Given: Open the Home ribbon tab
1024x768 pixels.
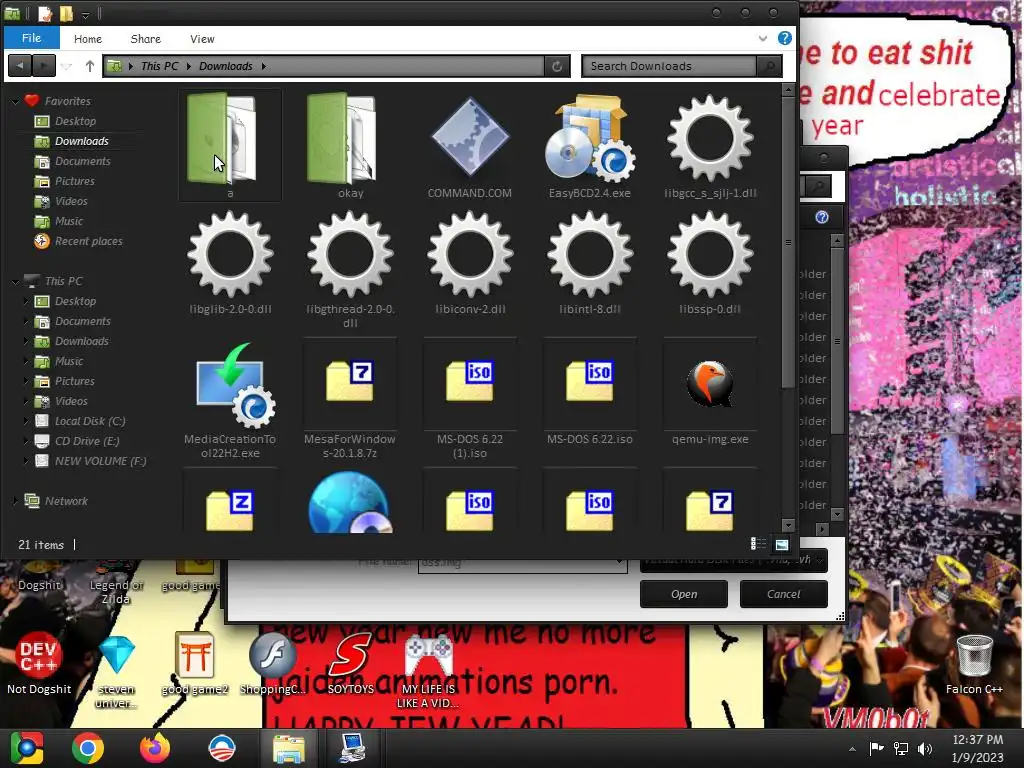Looking at the screenshot, I should pyautogui.click(x=88, y=39).
